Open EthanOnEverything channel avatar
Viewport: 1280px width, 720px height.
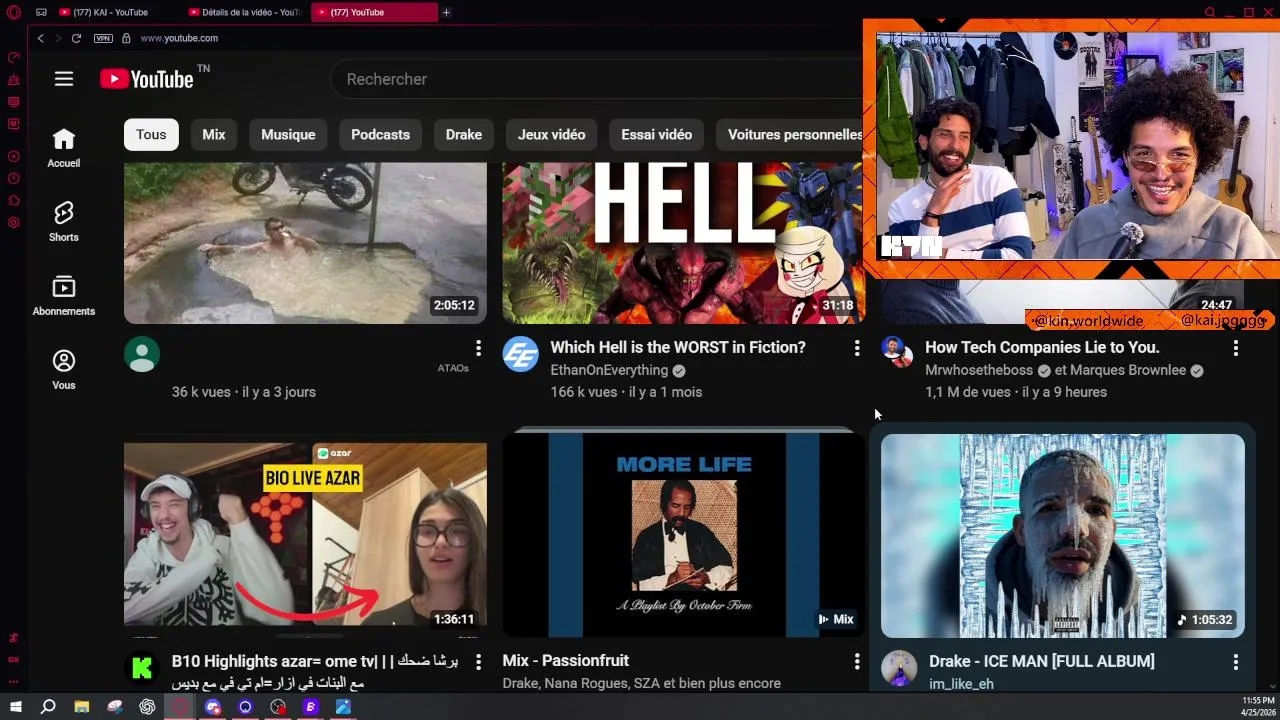point(520,354)
